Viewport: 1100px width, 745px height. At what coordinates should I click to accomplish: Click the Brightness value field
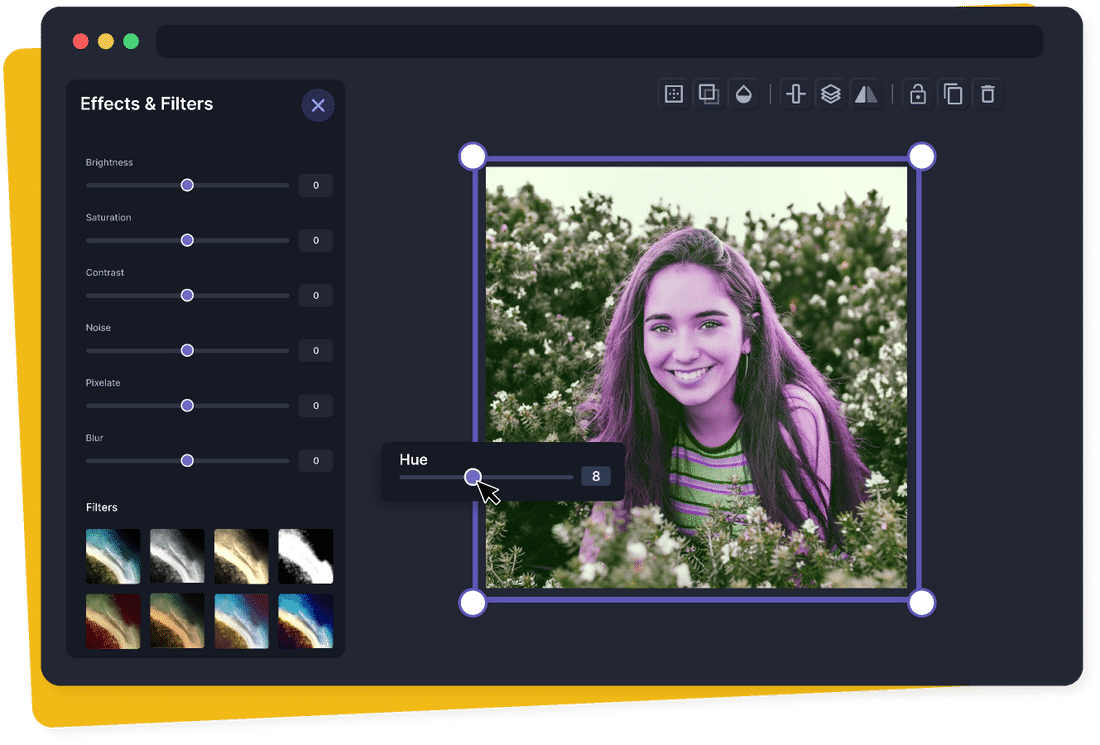[316, 185]
